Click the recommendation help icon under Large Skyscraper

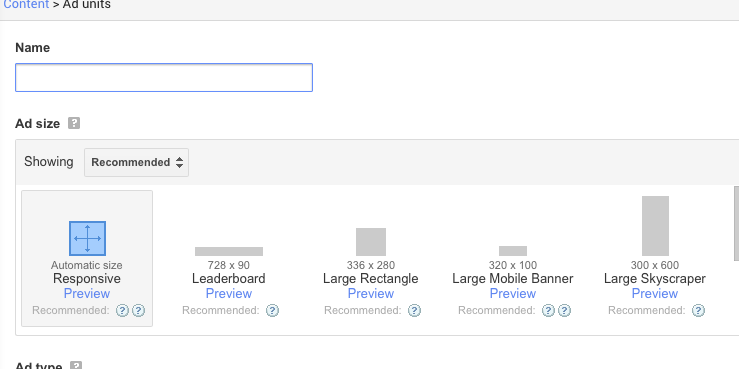pos(698,311)
